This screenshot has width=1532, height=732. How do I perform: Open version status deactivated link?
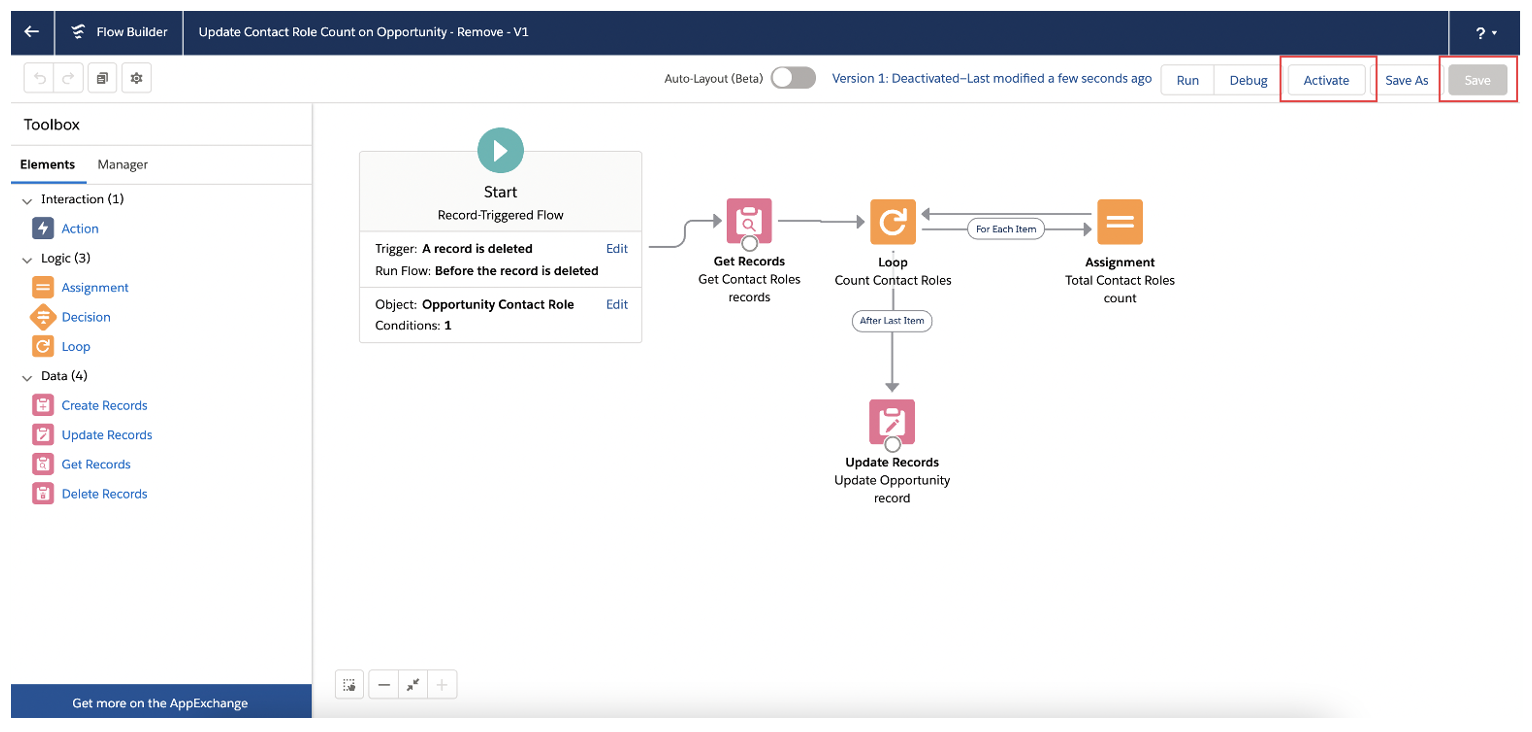click(992, 78)
